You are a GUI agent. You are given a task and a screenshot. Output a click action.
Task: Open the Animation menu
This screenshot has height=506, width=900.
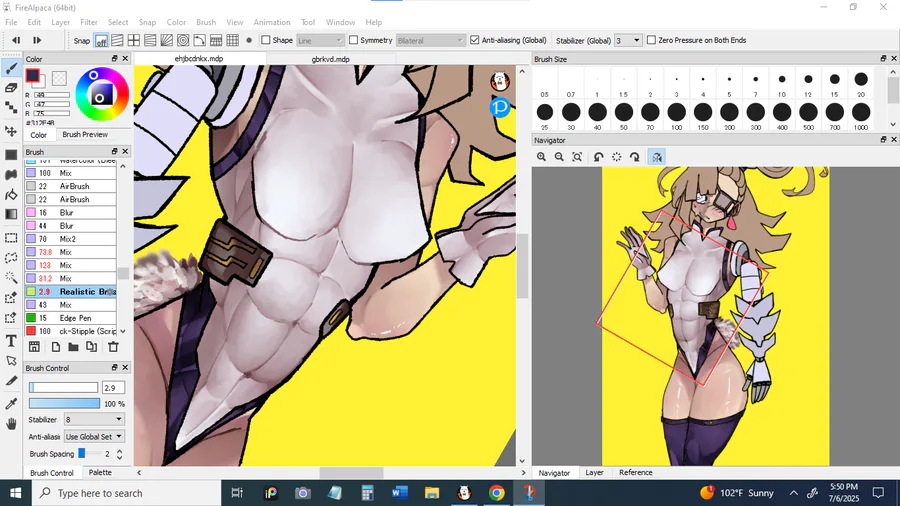pyautogui.click(x=272, y=22)
